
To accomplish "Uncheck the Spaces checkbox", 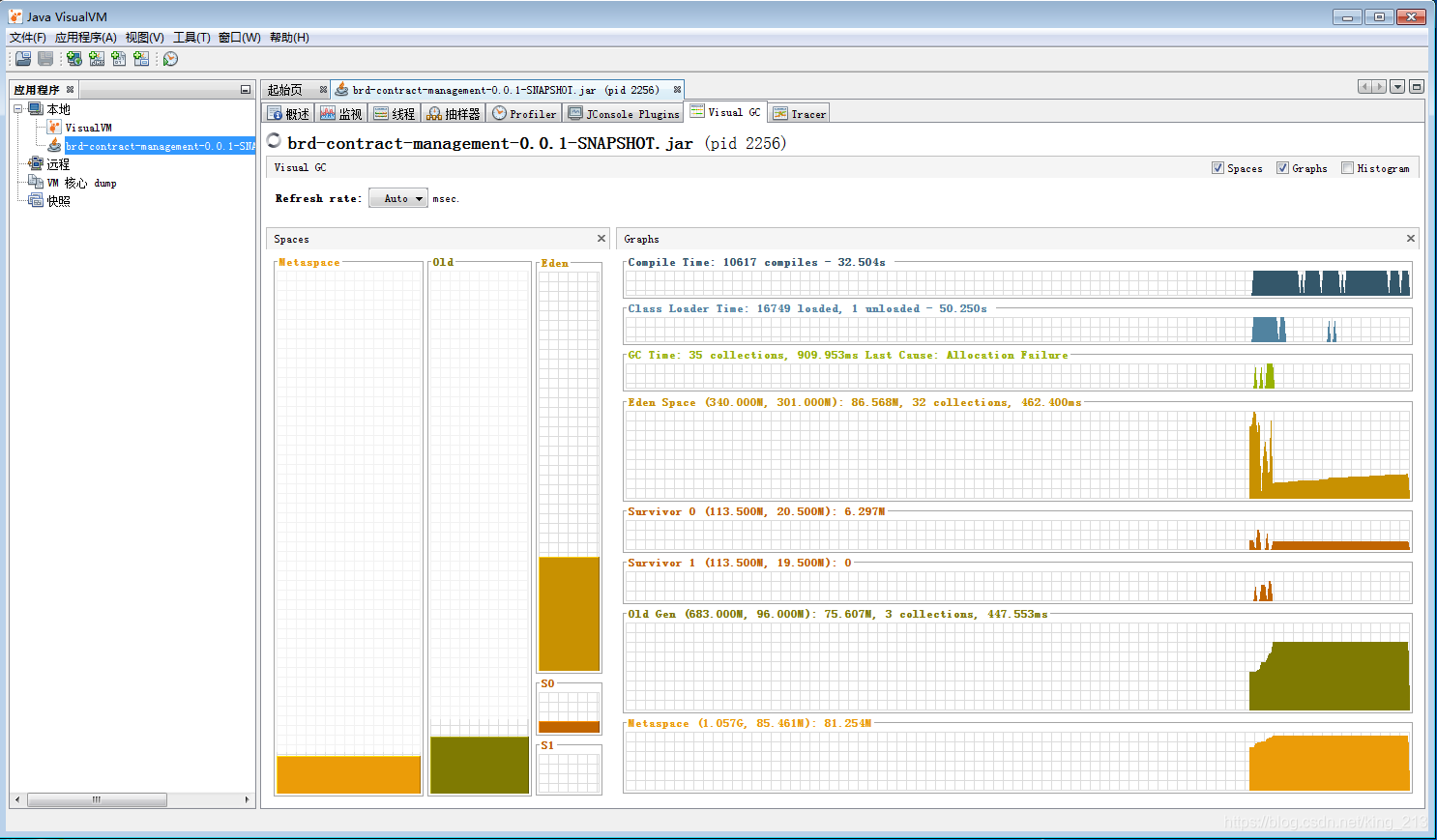I will [x=1217, y=168].
